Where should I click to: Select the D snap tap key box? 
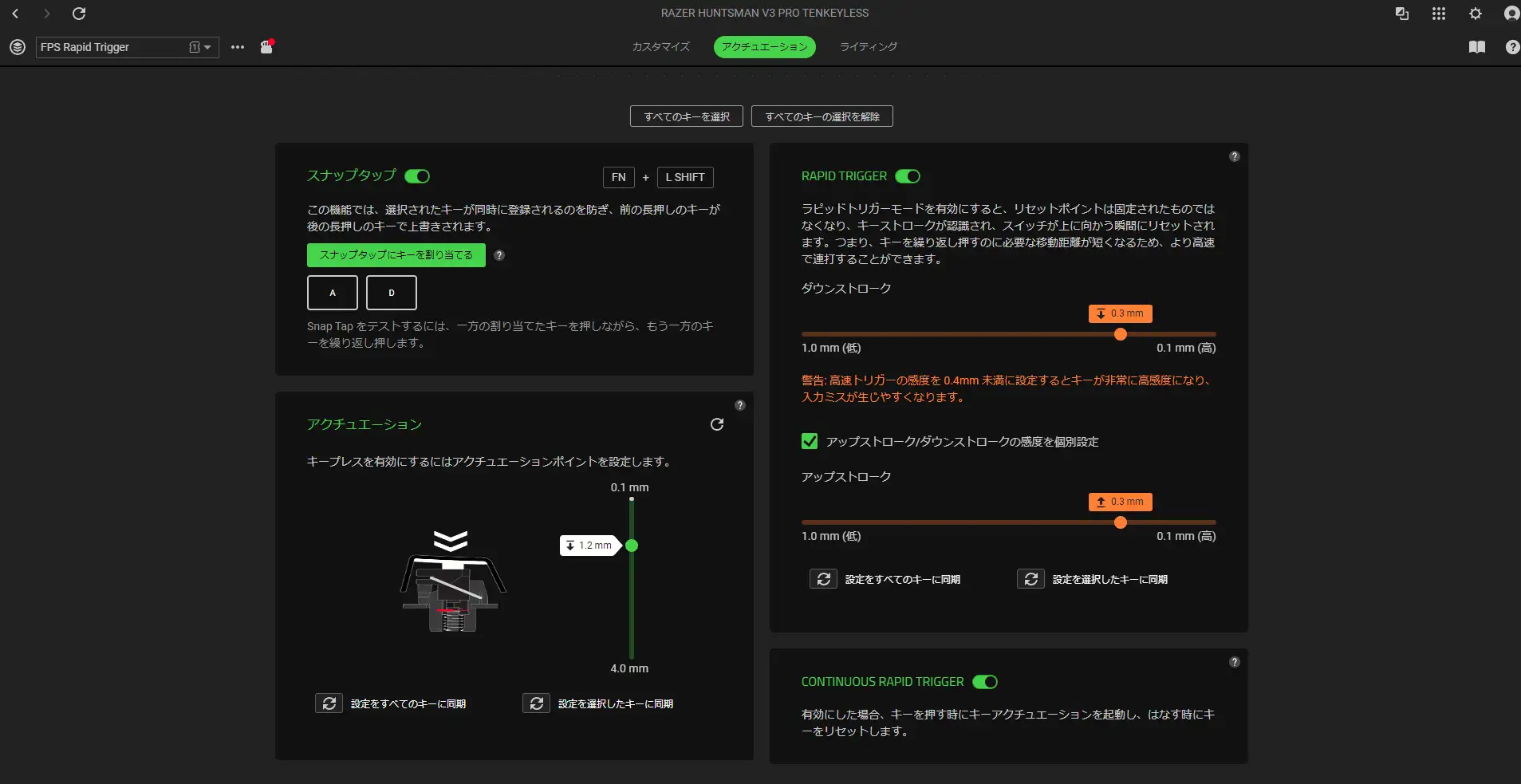392,293
